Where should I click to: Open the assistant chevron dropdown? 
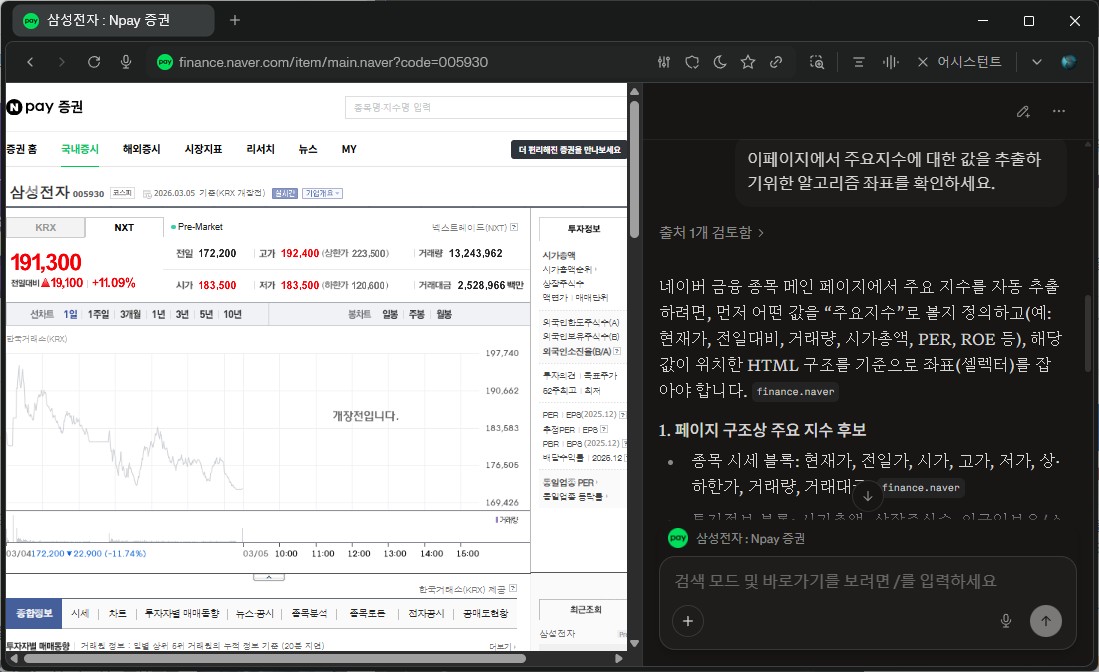(x=1037, y=61)
